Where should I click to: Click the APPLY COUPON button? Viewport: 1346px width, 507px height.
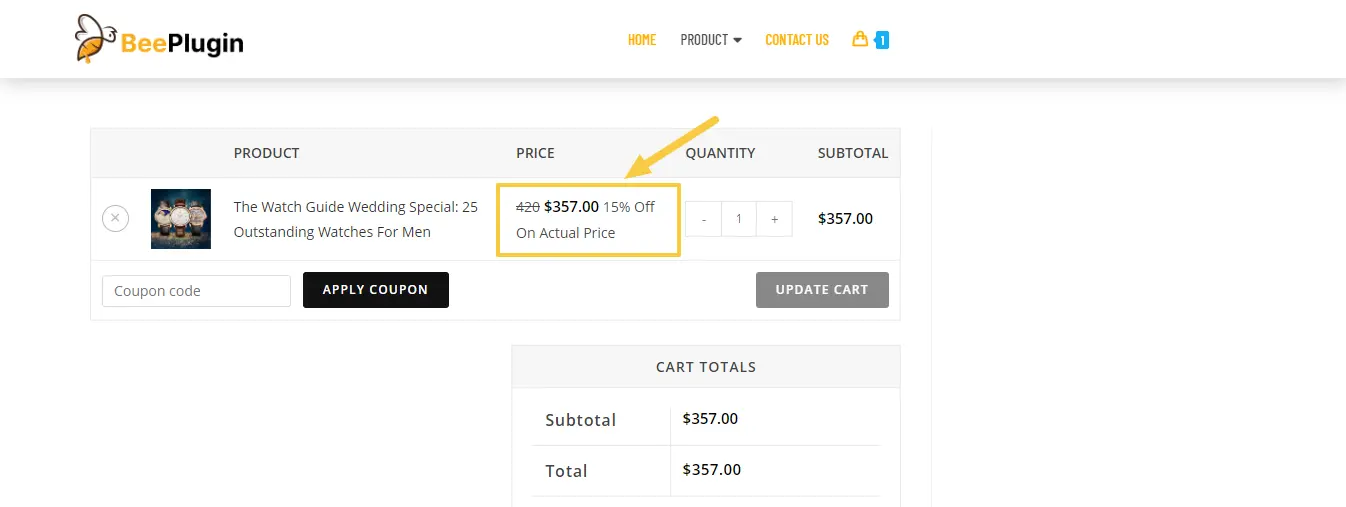tap(376, 290)
